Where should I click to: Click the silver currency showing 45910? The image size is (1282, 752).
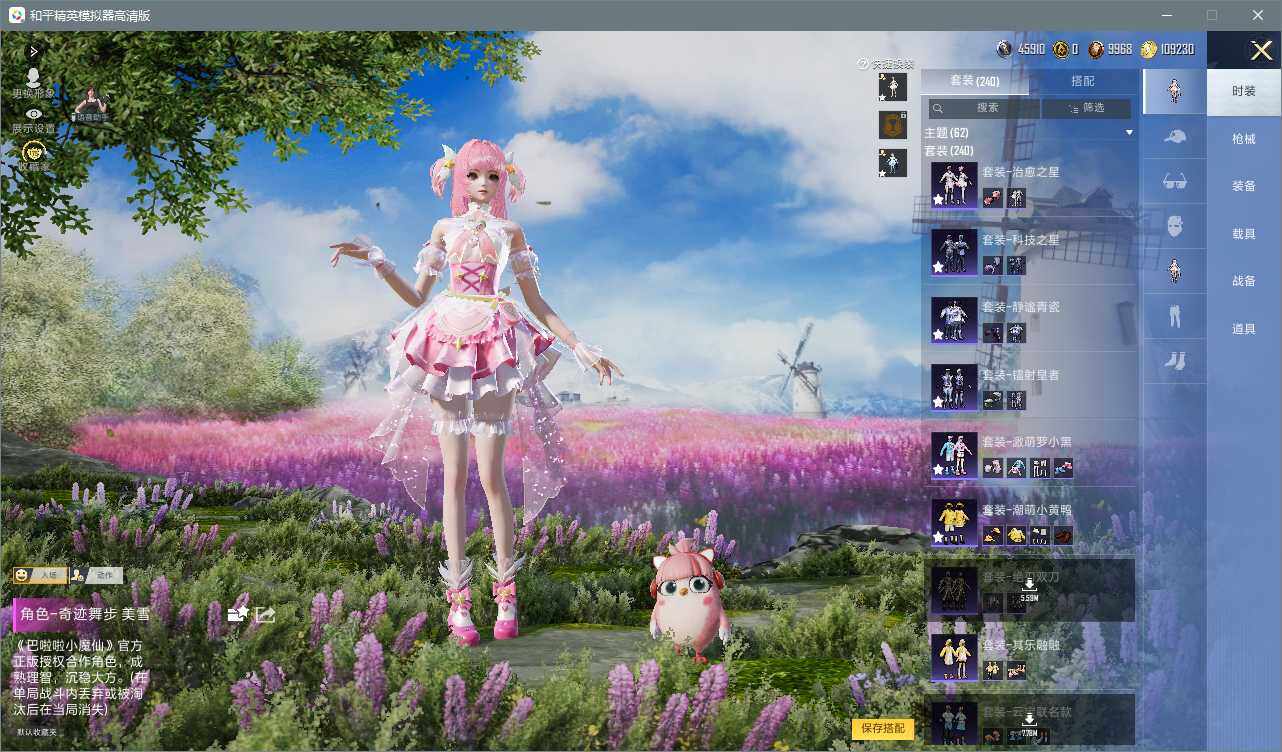[x=1021, y=49]
